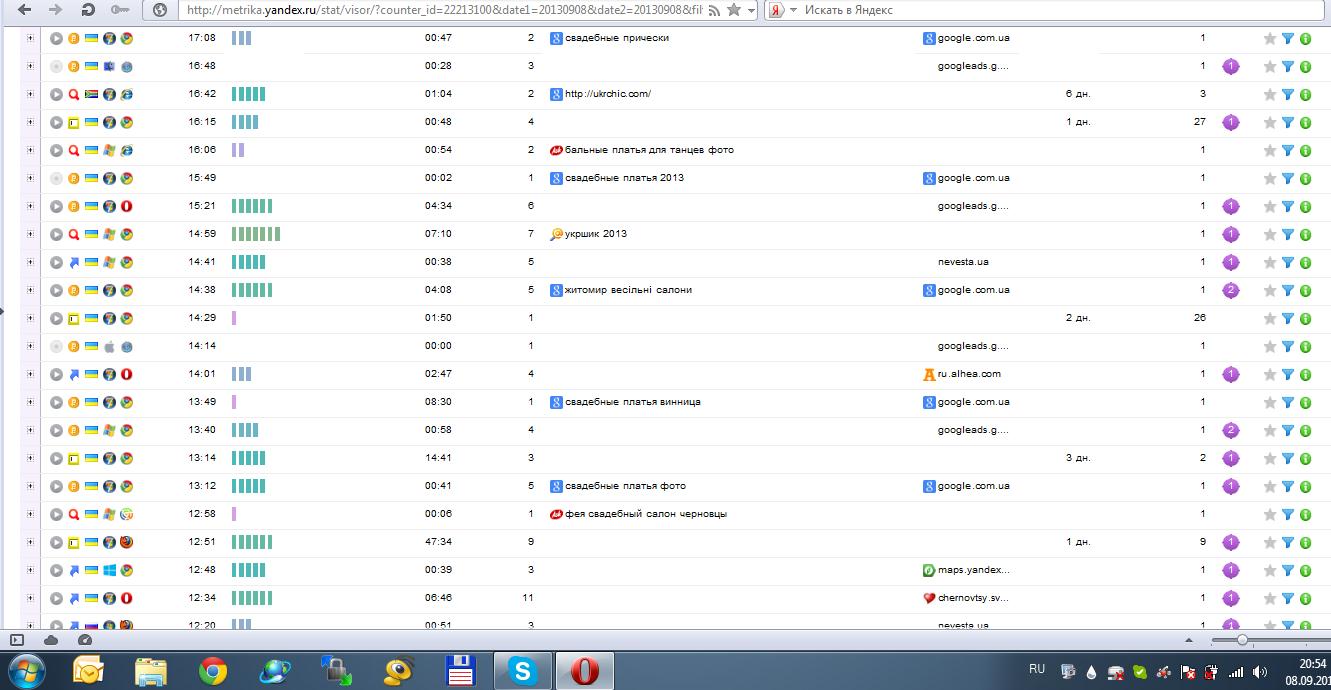Open green info icon of 14:01 visit

(1305, 374)
